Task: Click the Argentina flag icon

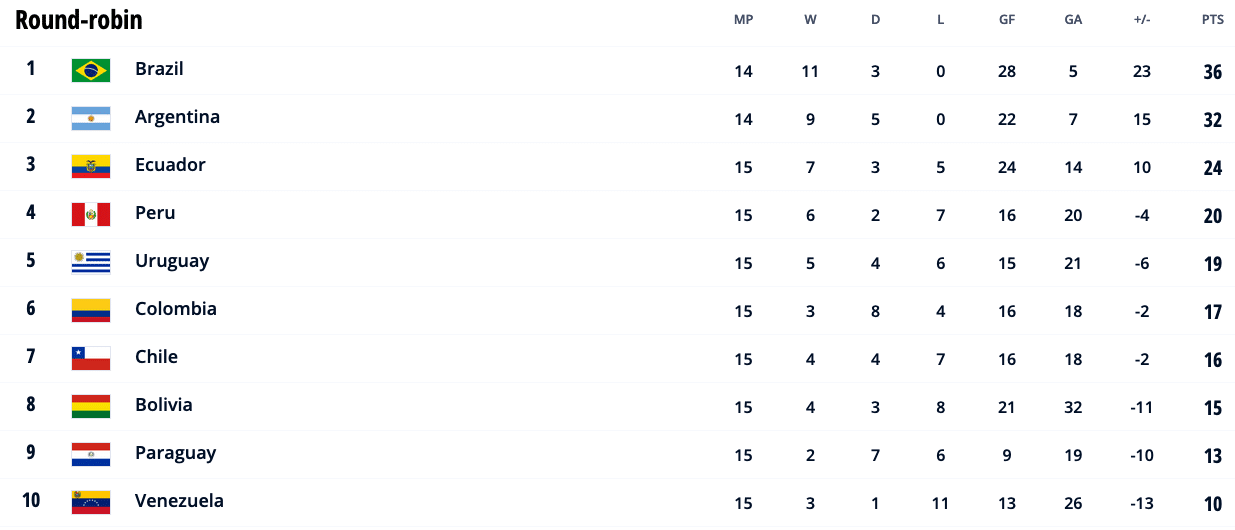Action: 91,119
